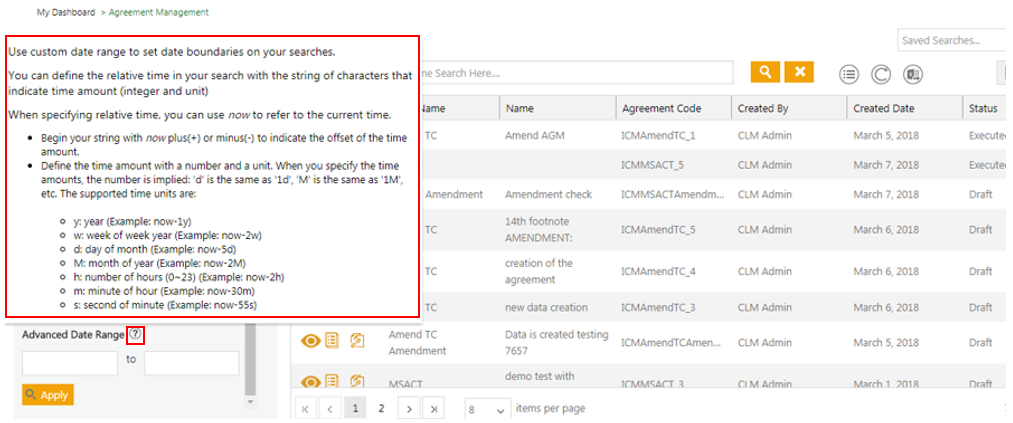Sort by the Created Date column header
Screen dimensions: 1013x423
click(x=904, y=108)
